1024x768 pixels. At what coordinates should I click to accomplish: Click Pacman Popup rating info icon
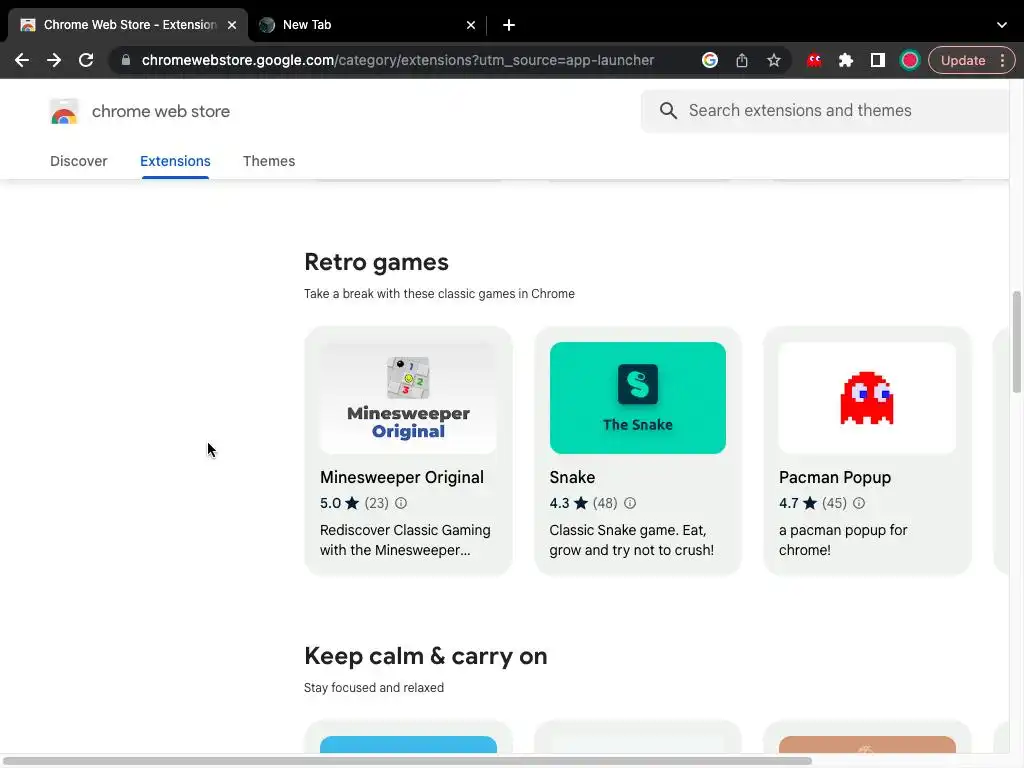(859, 503)
